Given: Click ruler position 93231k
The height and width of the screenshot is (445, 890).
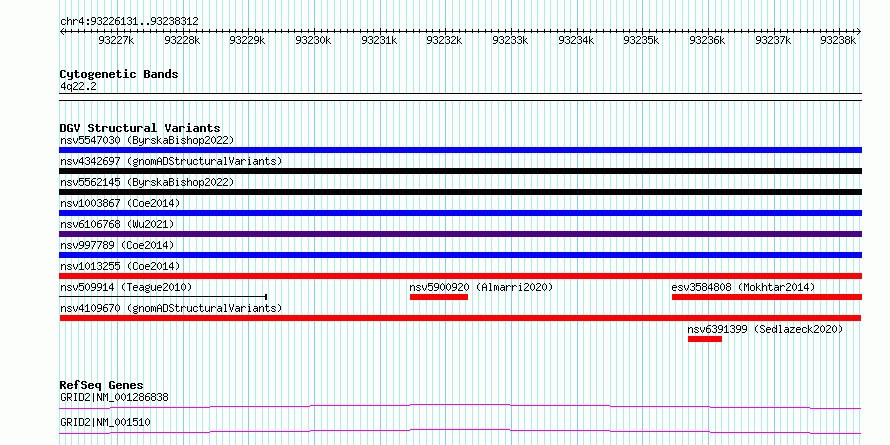Looking at the screenshot, I should [x=379, y=40].
